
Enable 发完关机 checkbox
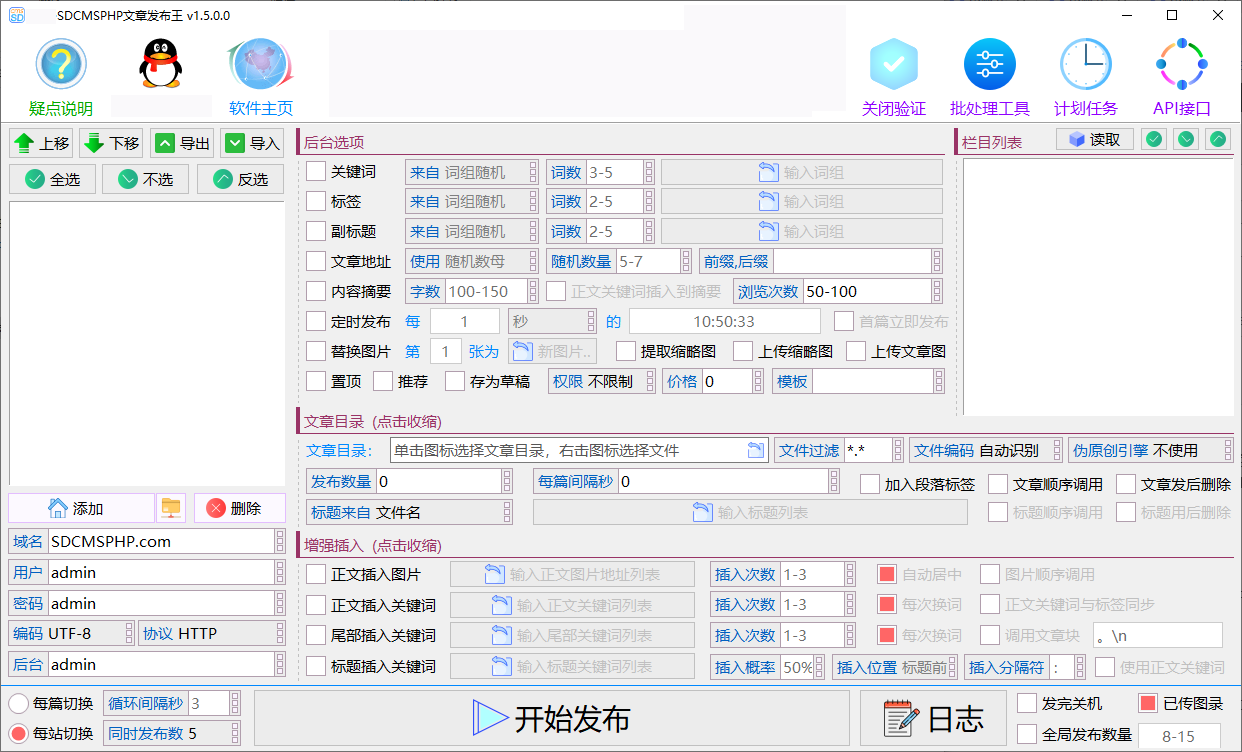1027,703
